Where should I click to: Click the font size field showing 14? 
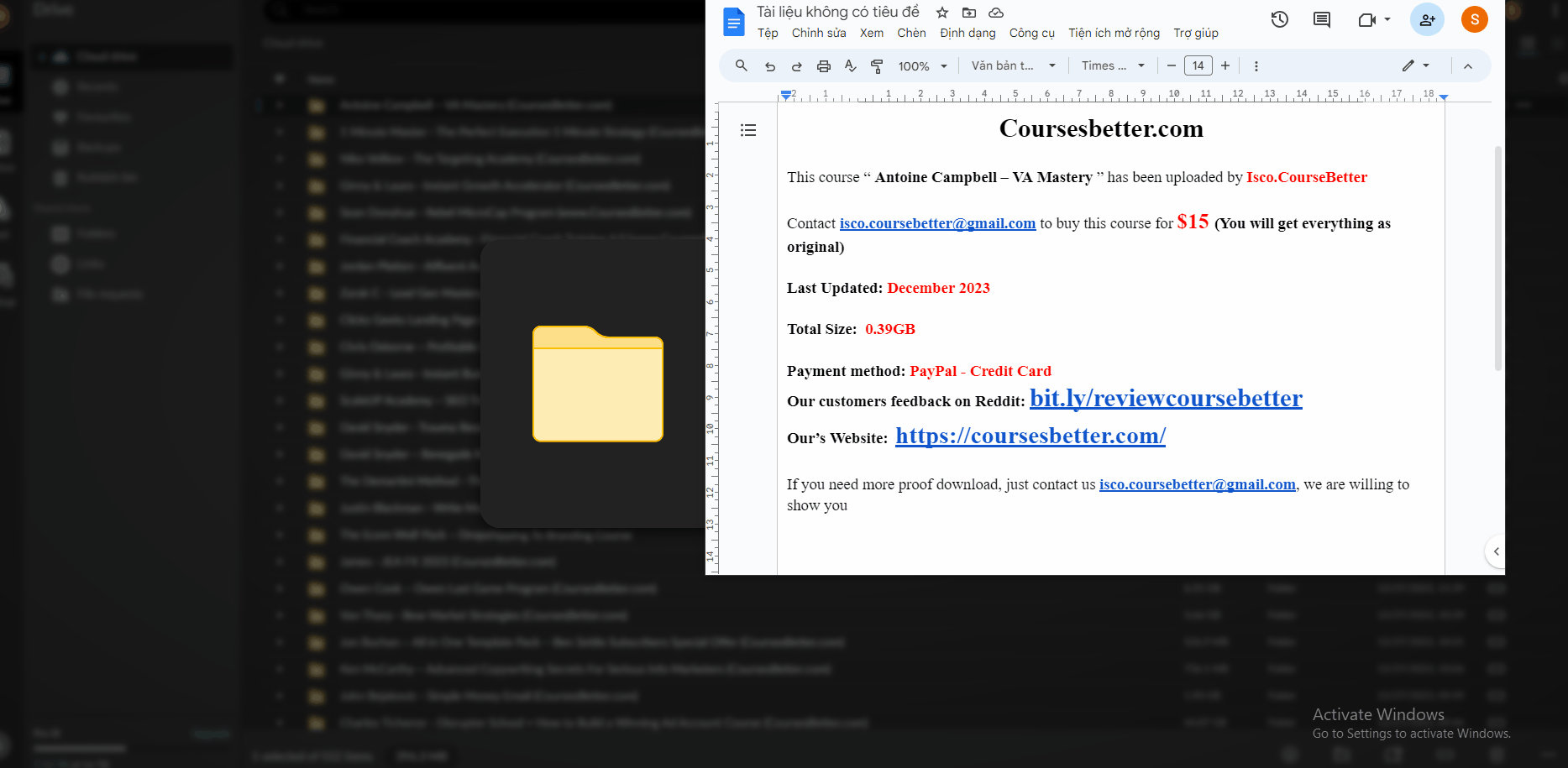coord(1198,65)
